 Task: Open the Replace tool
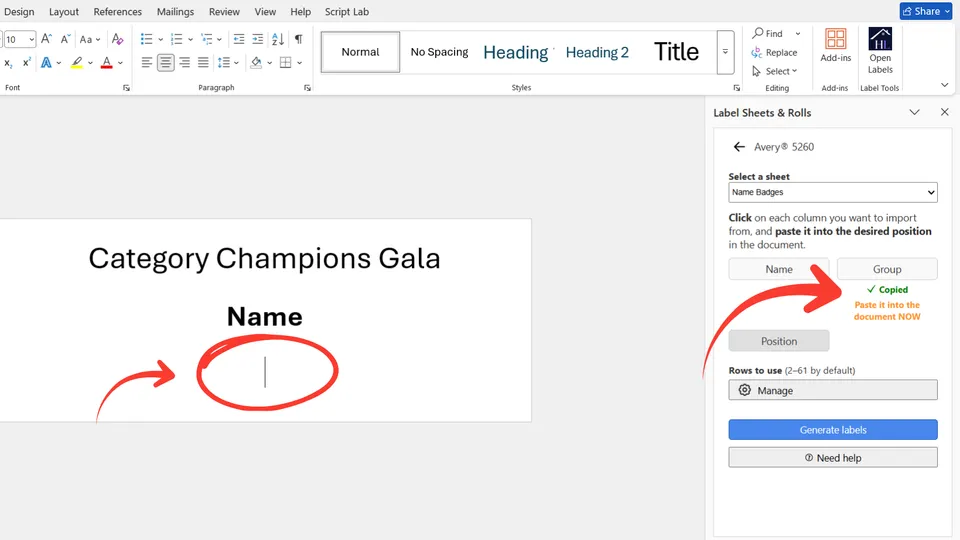(x=774, y=53)
